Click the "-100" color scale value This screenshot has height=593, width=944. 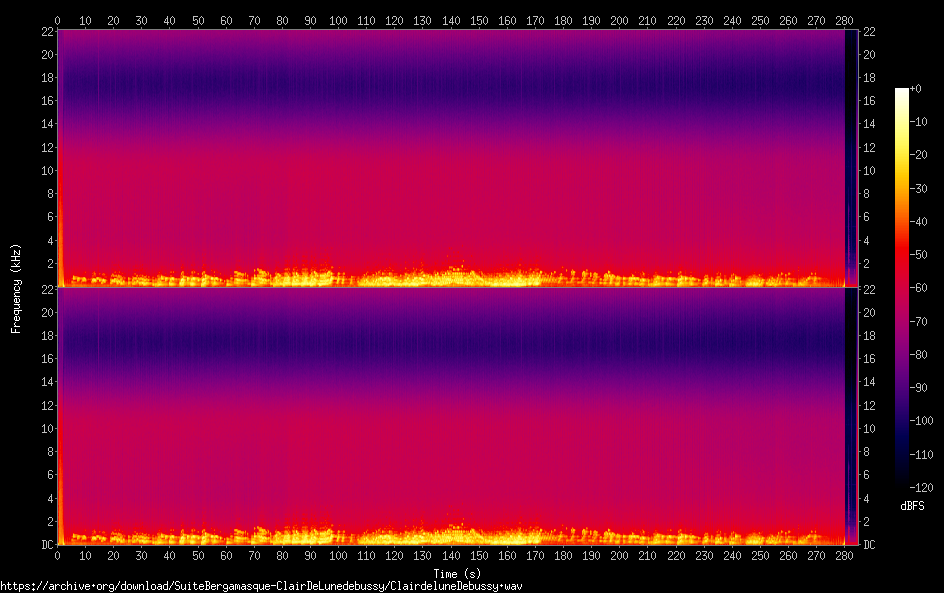(921, 421)
